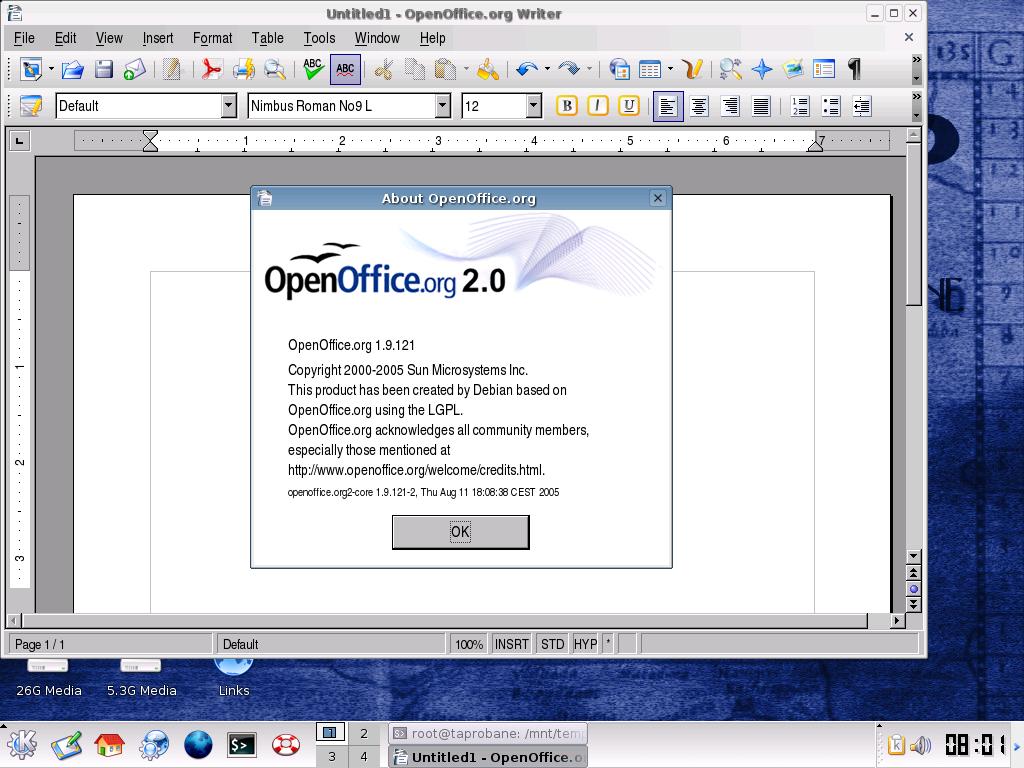Screen dimensions: 1024x768
Task: Expand the paragraph style Default dropdown
Action: [x=229, y=106]
